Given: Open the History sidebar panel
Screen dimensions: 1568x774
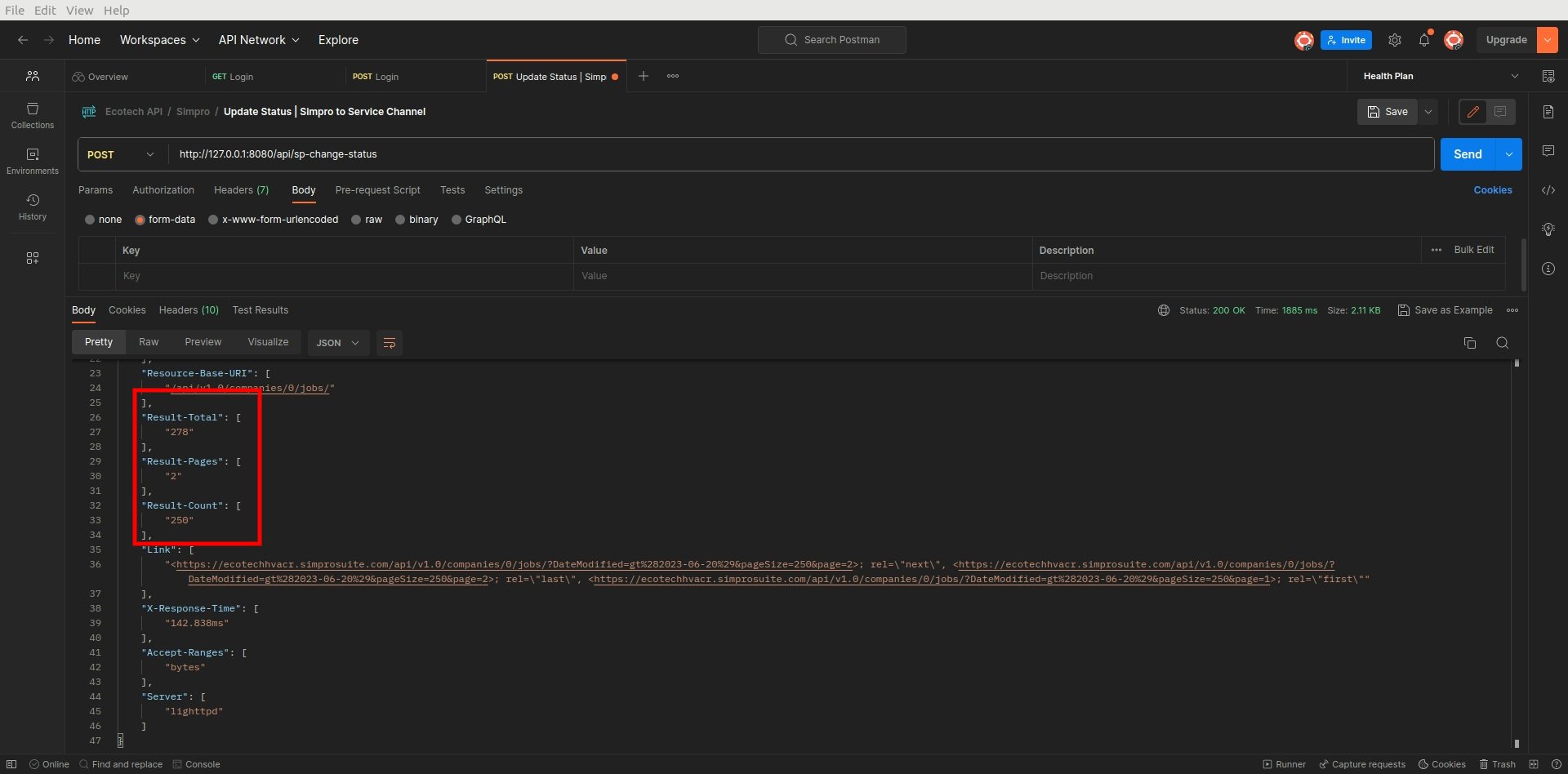Looking at the screenshot, I should point(33,207).
